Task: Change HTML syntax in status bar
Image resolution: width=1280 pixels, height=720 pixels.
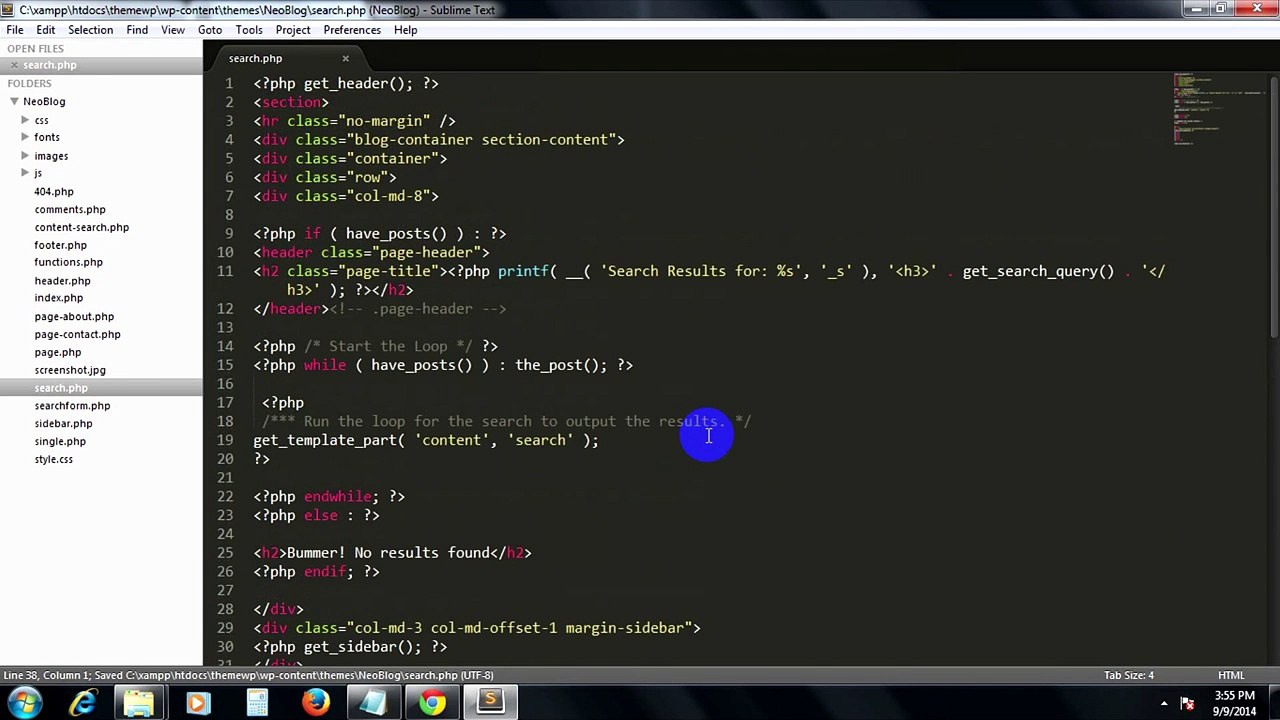Action: click(x=1231, y=675)
